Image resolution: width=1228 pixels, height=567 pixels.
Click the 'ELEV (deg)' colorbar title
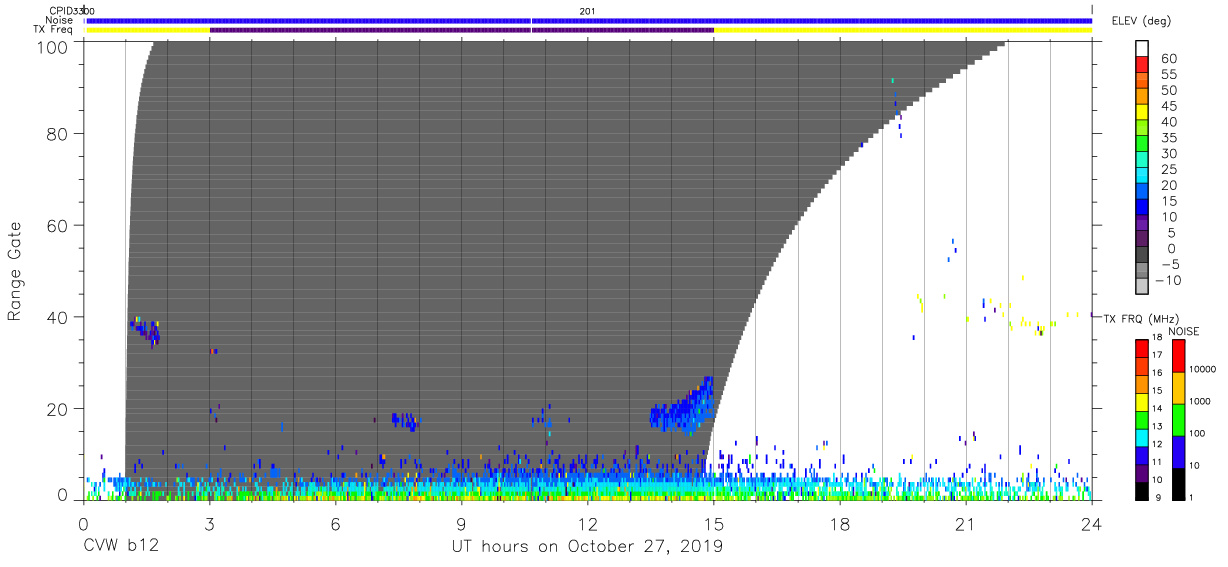(x=1141, y=21)
